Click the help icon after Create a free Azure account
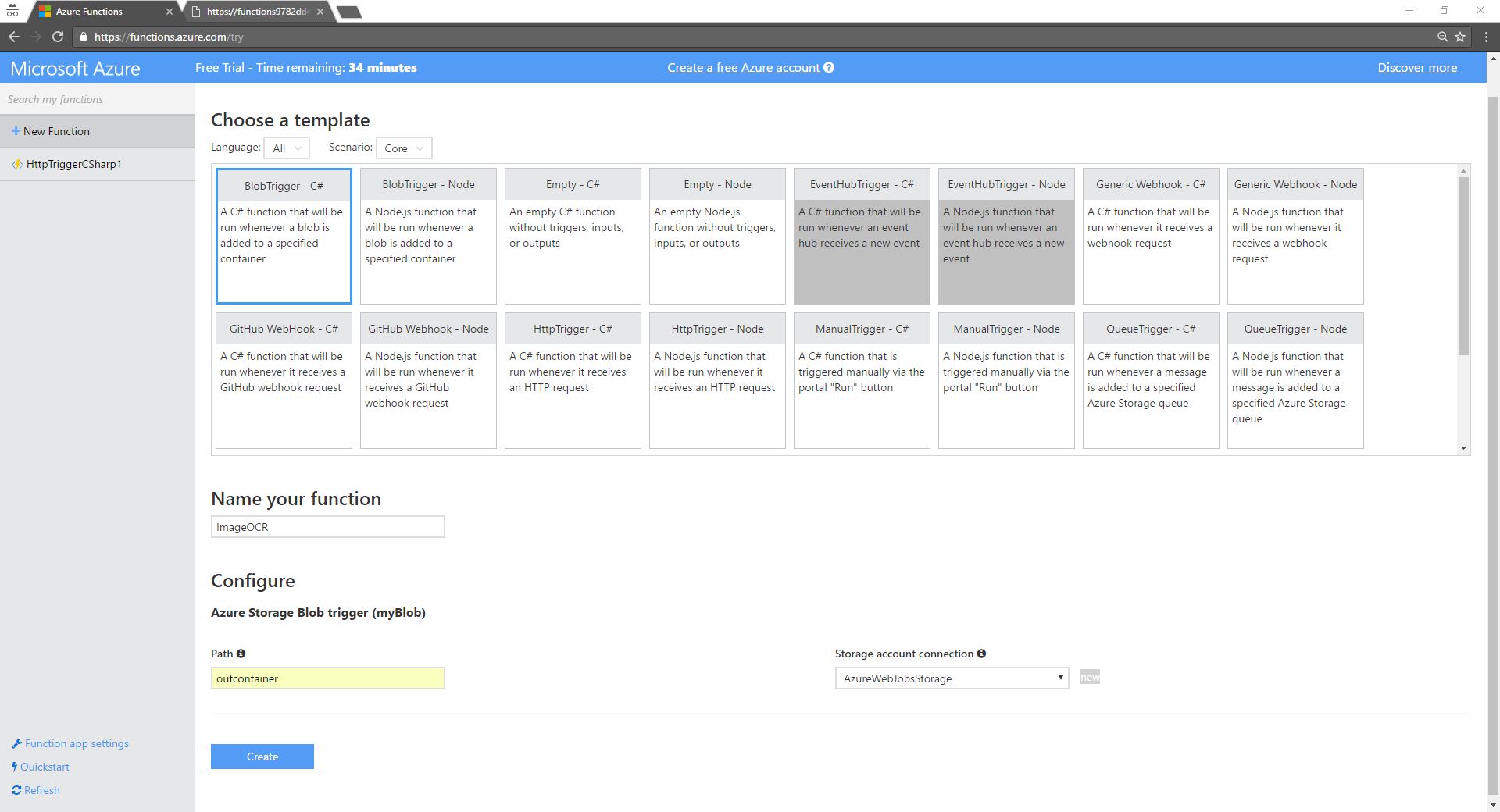Viewport: 1500px width, 812px height. (829, 68)
